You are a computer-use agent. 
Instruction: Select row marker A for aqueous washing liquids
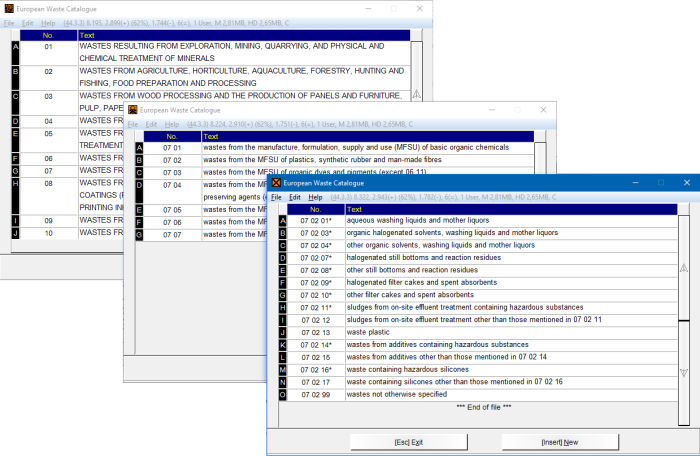(283, 220)
